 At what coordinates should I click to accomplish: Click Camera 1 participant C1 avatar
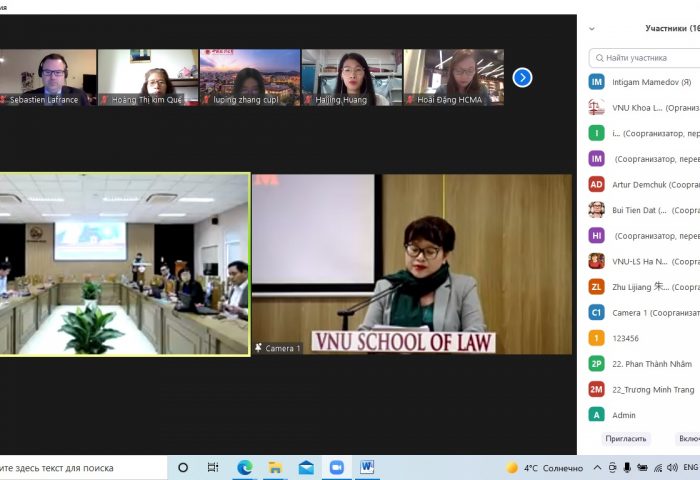click(x=597, y=312)
